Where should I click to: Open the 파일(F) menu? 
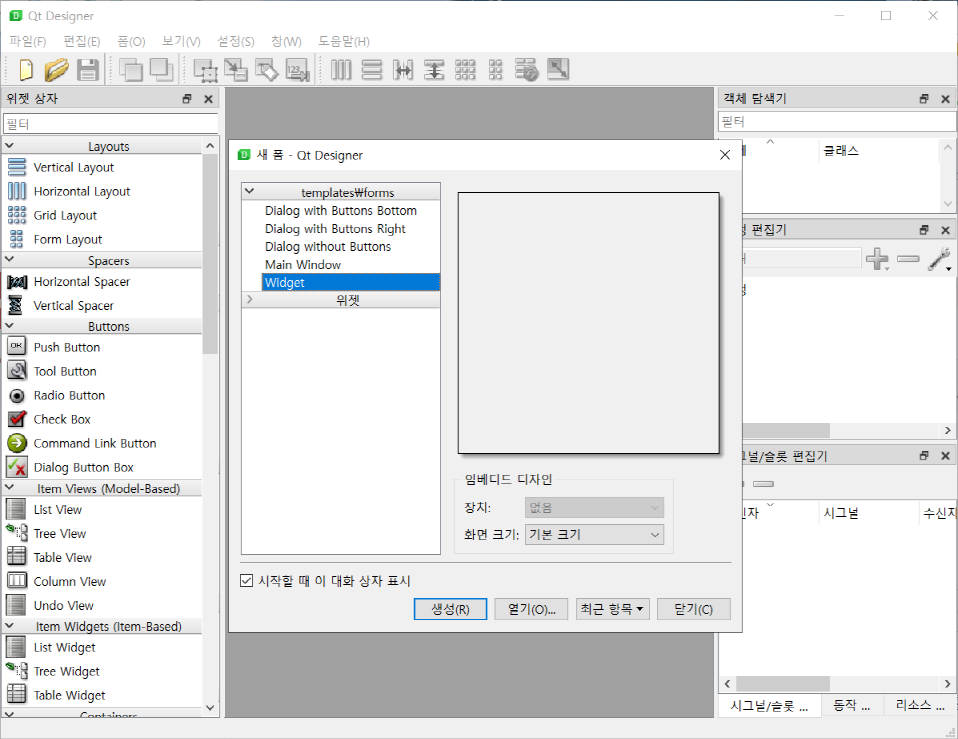(x=28, y=41)
